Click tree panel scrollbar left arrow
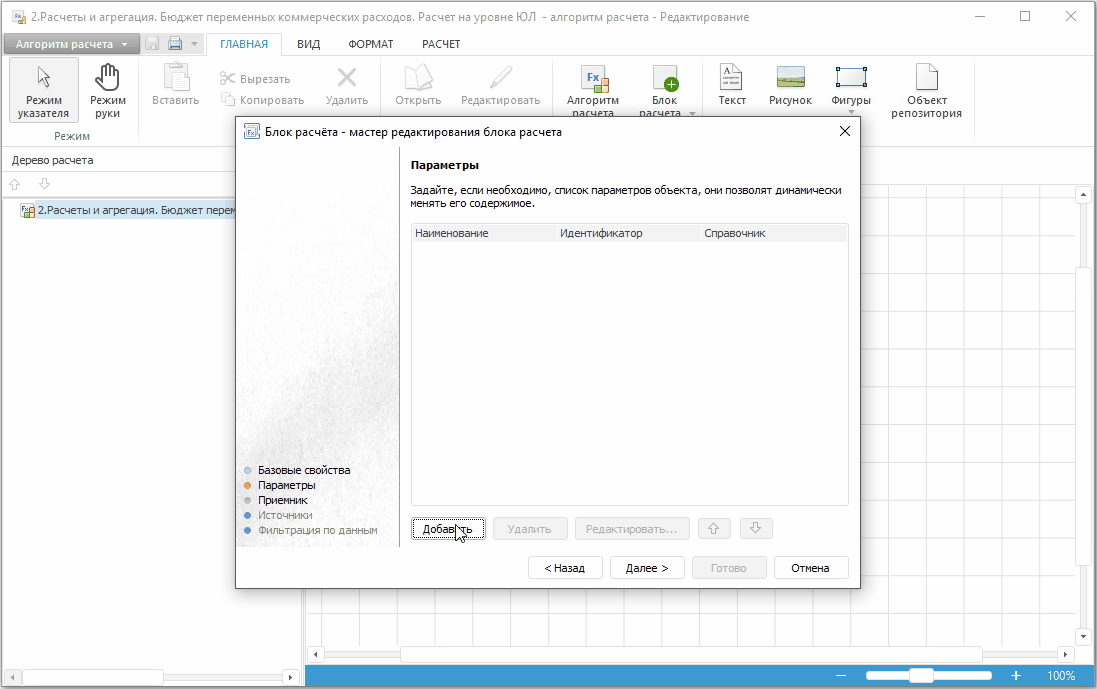The image size is (1097, 689). coord(13,677)
